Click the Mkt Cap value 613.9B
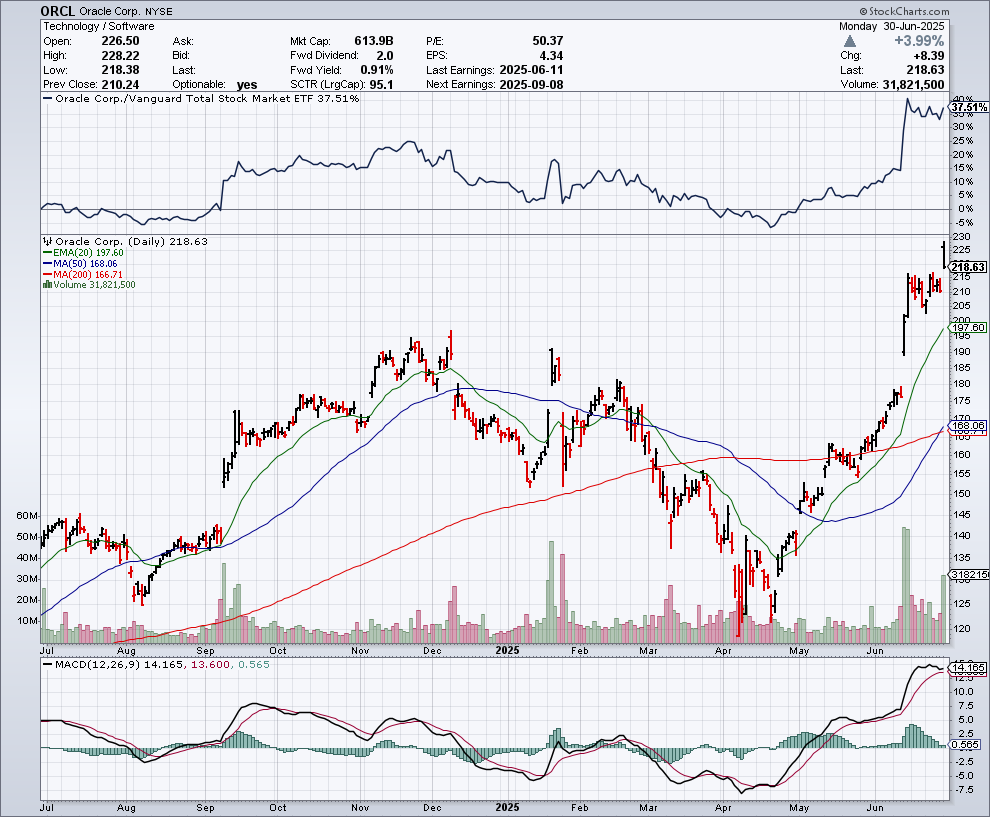Viewport: 990px width, 817px height. click(374, 41)
